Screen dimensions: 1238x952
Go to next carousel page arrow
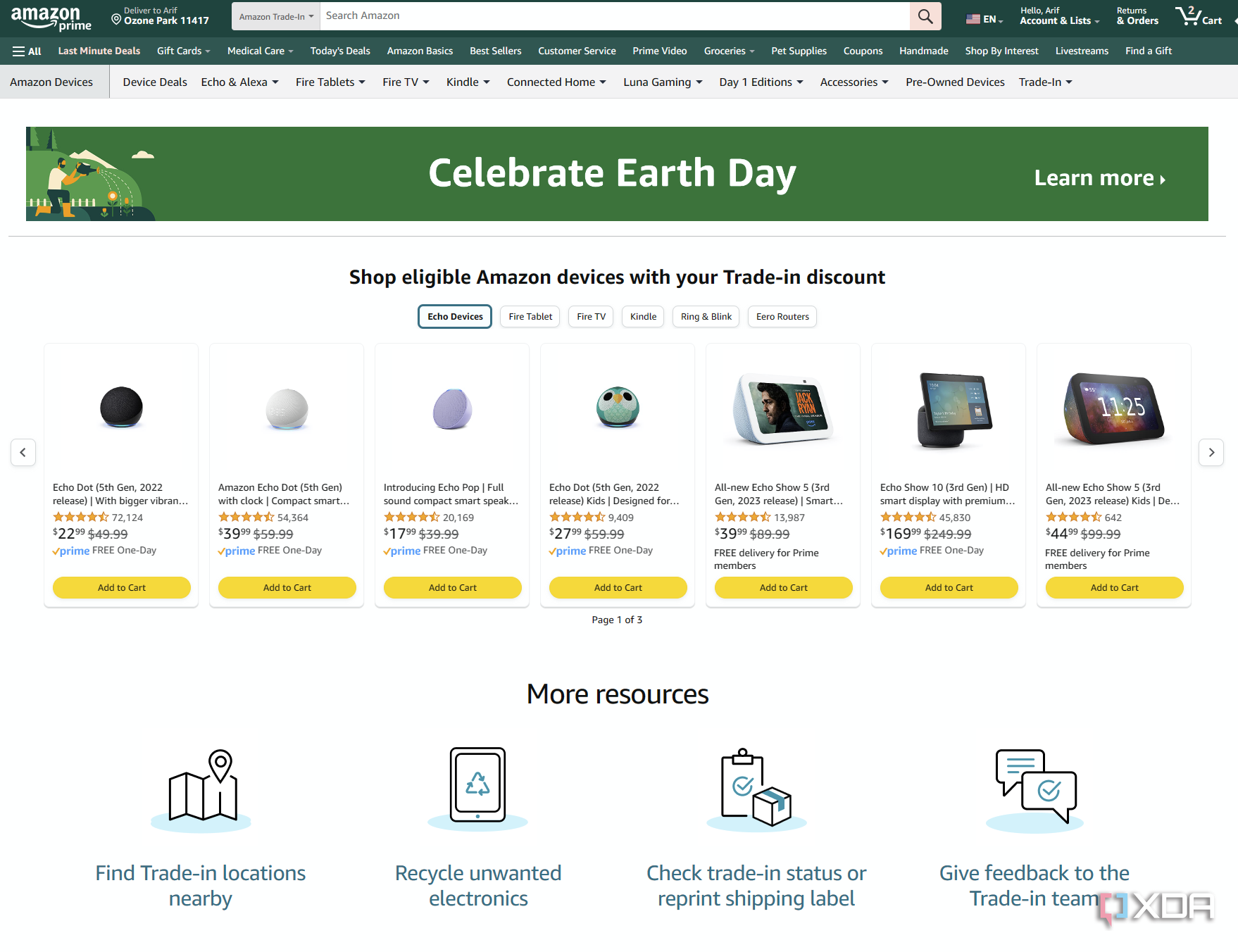click(x=1211, y=452)
